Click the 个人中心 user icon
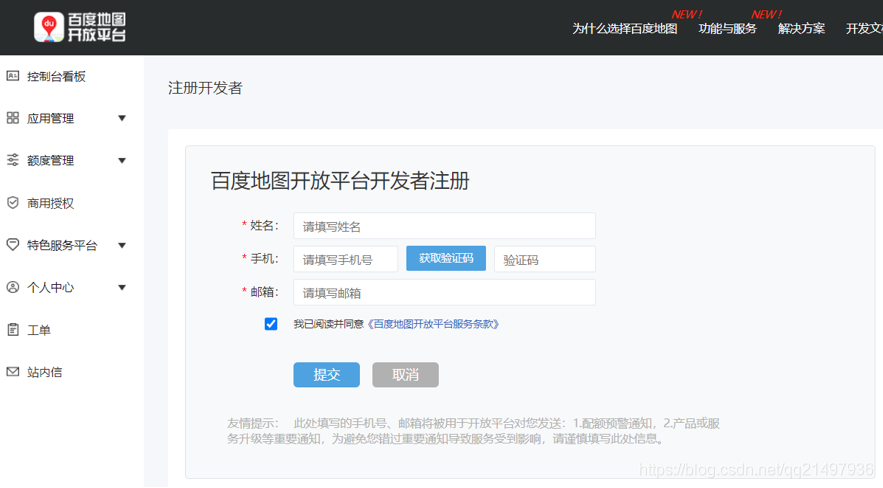The width and height of the screenshot is (883, 488). (12, 287)
